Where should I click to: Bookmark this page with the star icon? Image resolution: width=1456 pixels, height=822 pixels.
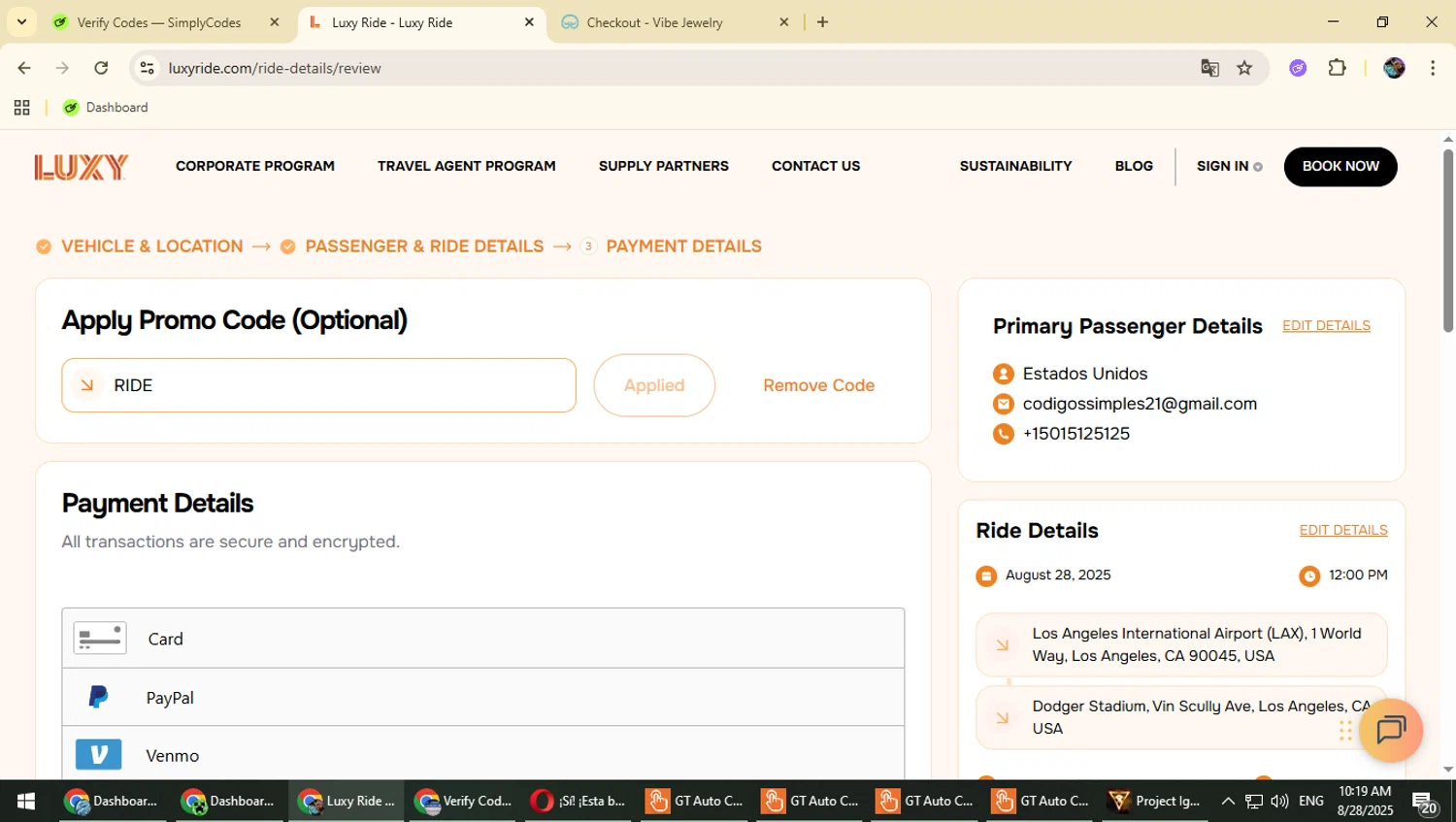(x=1244, y=68)
